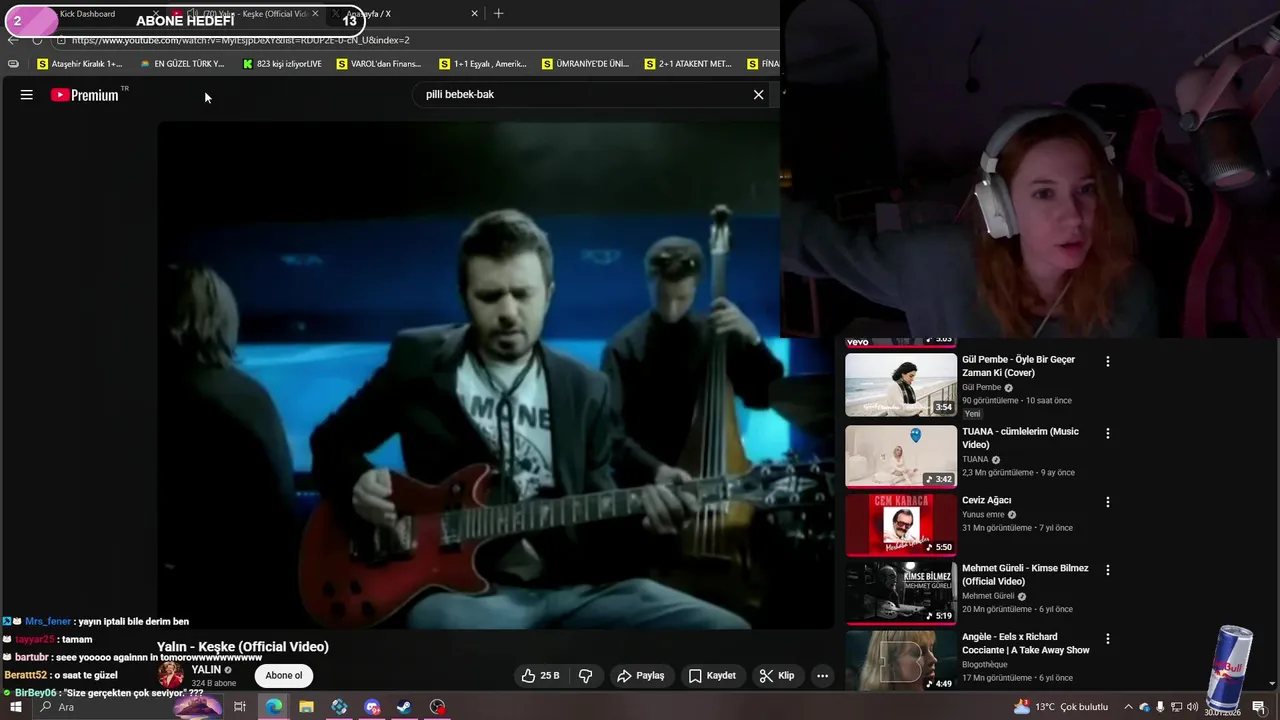Open OBS Studio from the taskbar
The image size is (1280, 720).
click(x=437, y=707)
